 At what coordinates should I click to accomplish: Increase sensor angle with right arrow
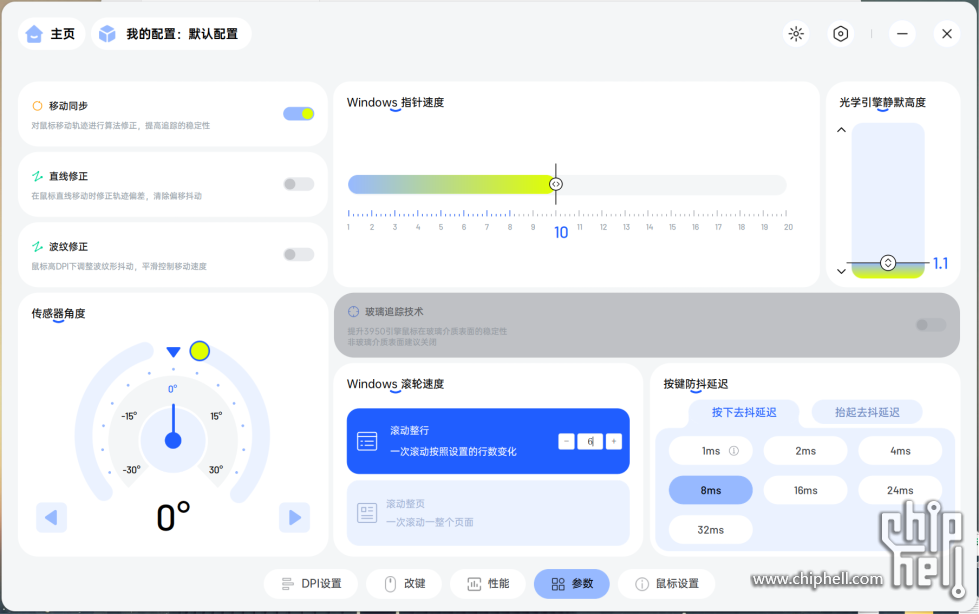(295, 517)
